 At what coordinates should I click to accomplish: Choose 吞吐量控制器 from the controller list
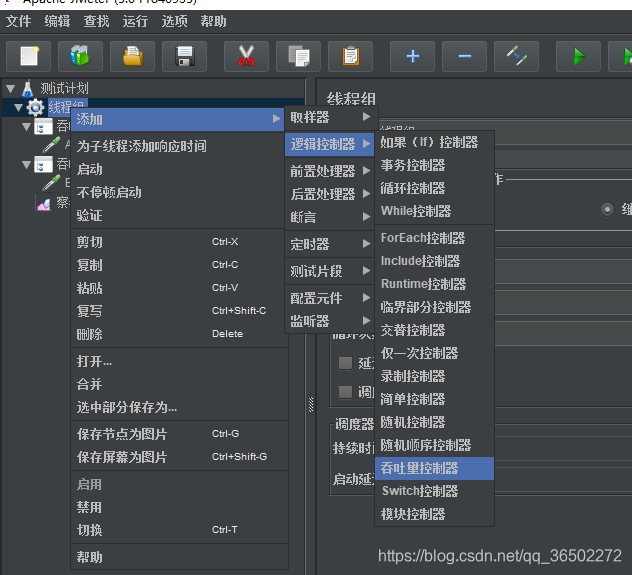pyautogui.click(x=434, y=468)
